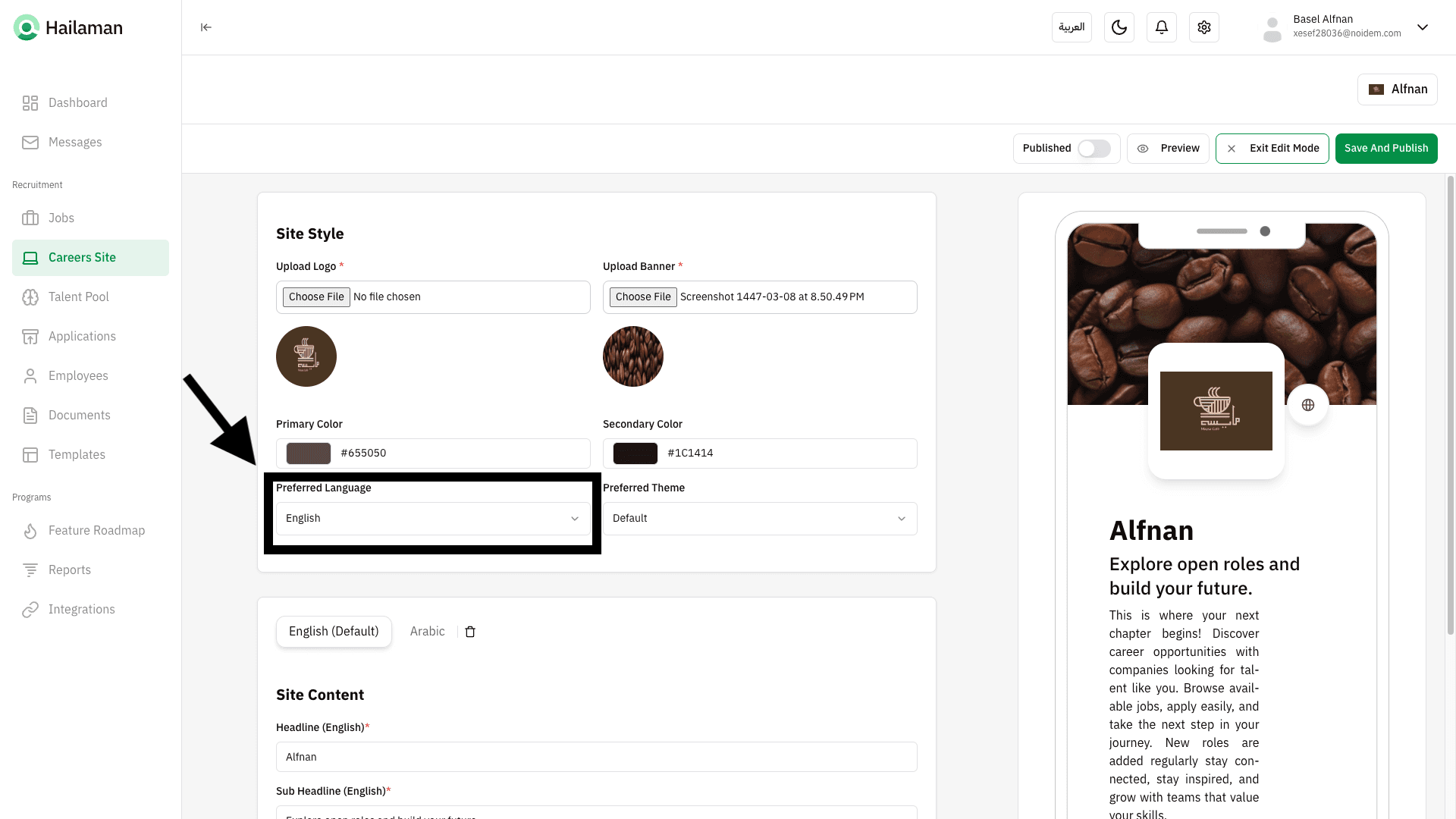
Task: Toggle the Published switch
Action: tap(1094, 149)
